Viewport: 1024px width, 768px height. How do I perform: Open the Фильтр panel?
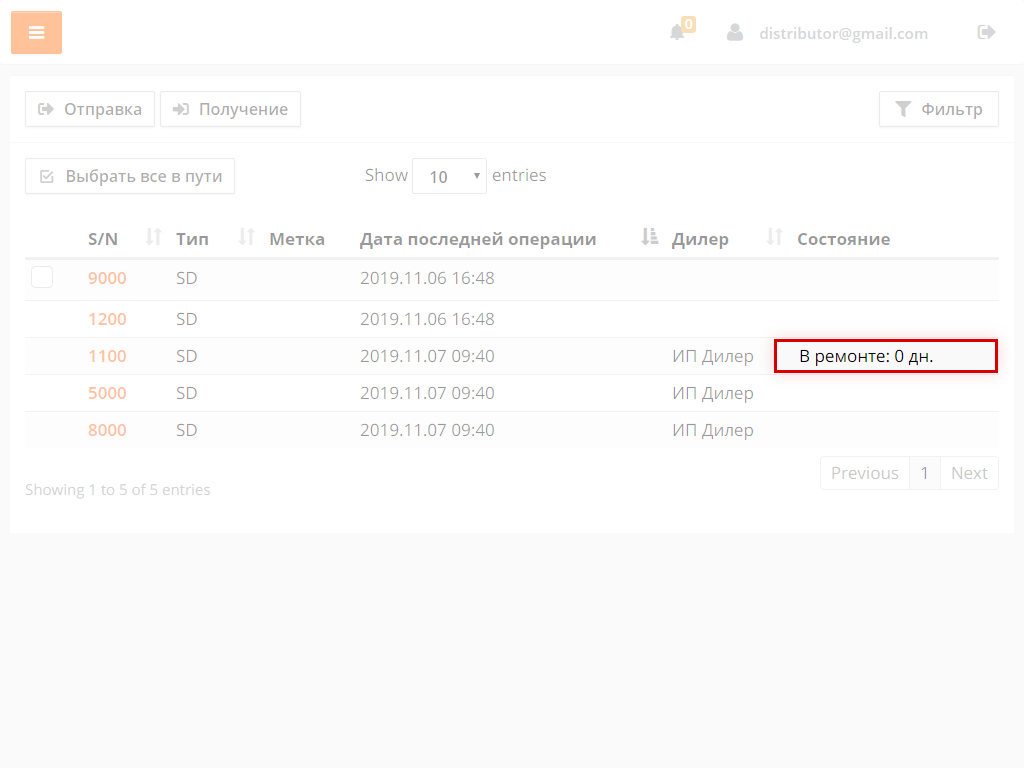click(x=938, y=109)
